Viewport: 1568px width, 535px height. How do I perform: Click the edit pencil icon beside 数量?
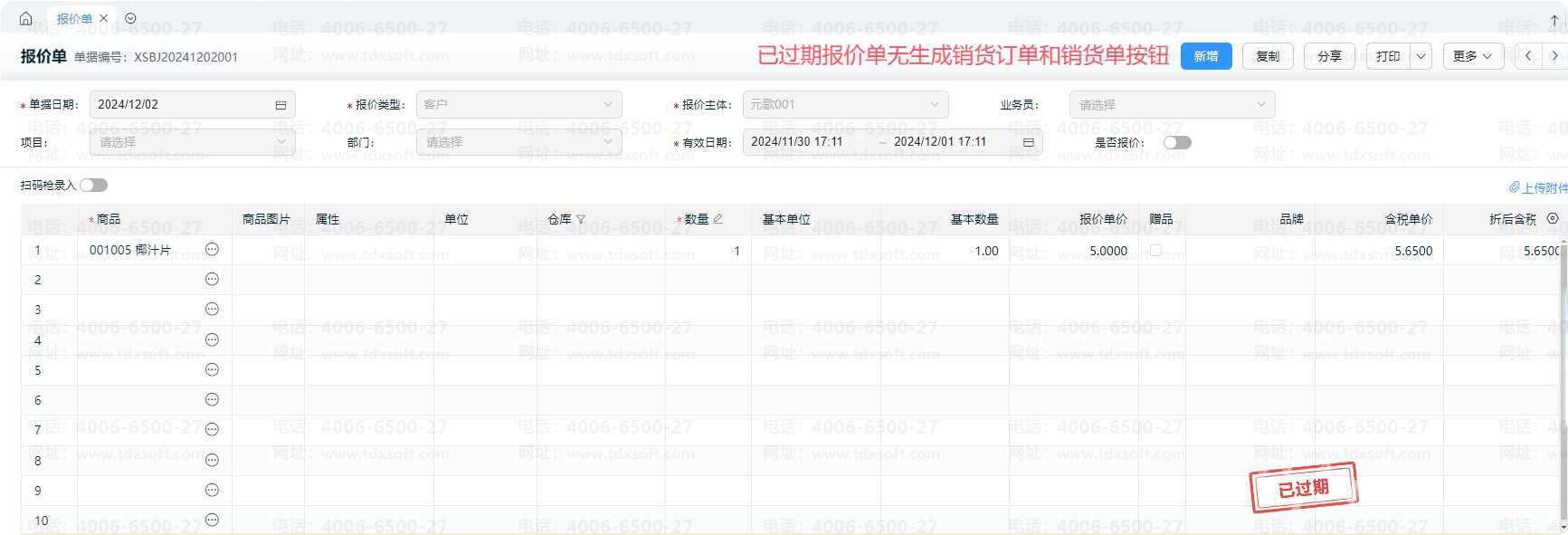coord(717,219)
